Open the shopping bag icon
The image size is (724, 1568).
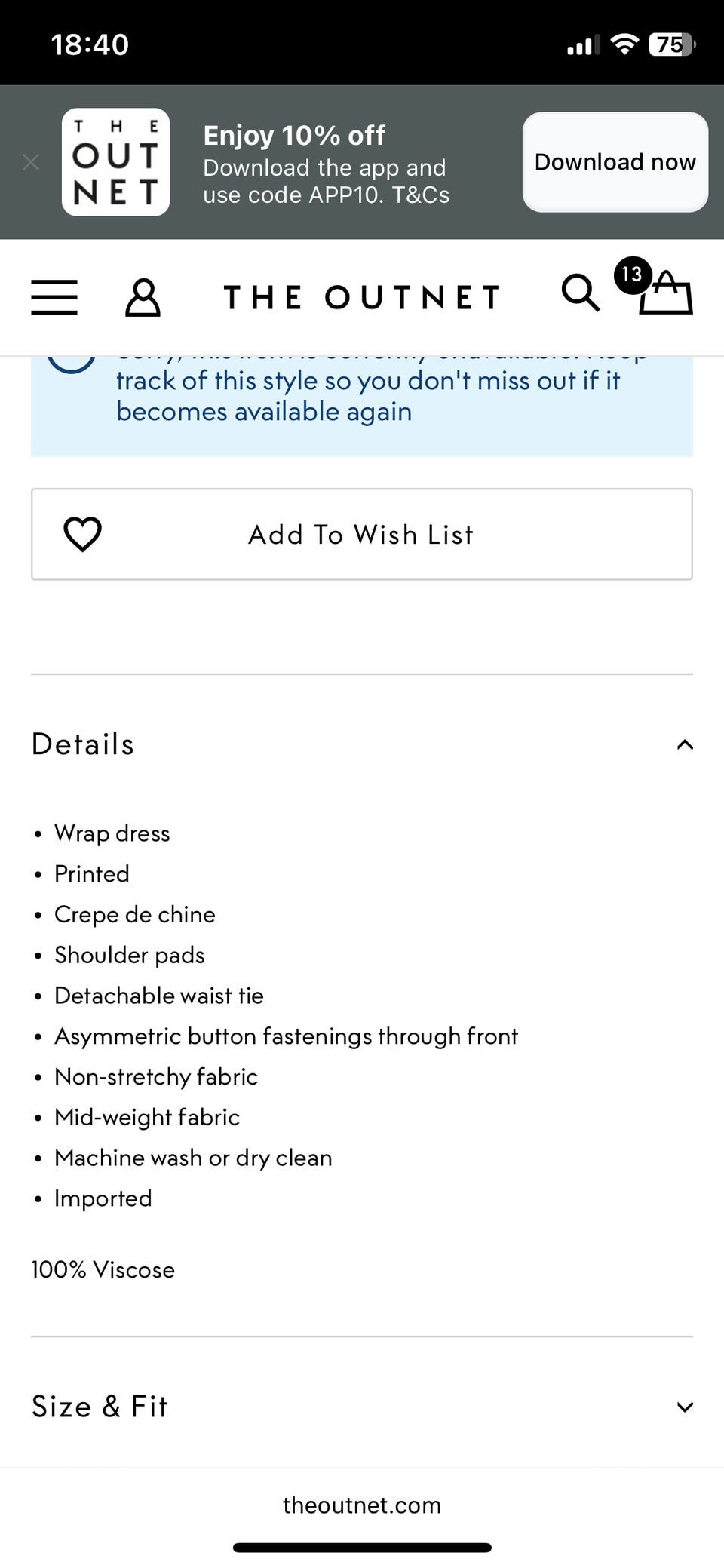coord(667,295)
